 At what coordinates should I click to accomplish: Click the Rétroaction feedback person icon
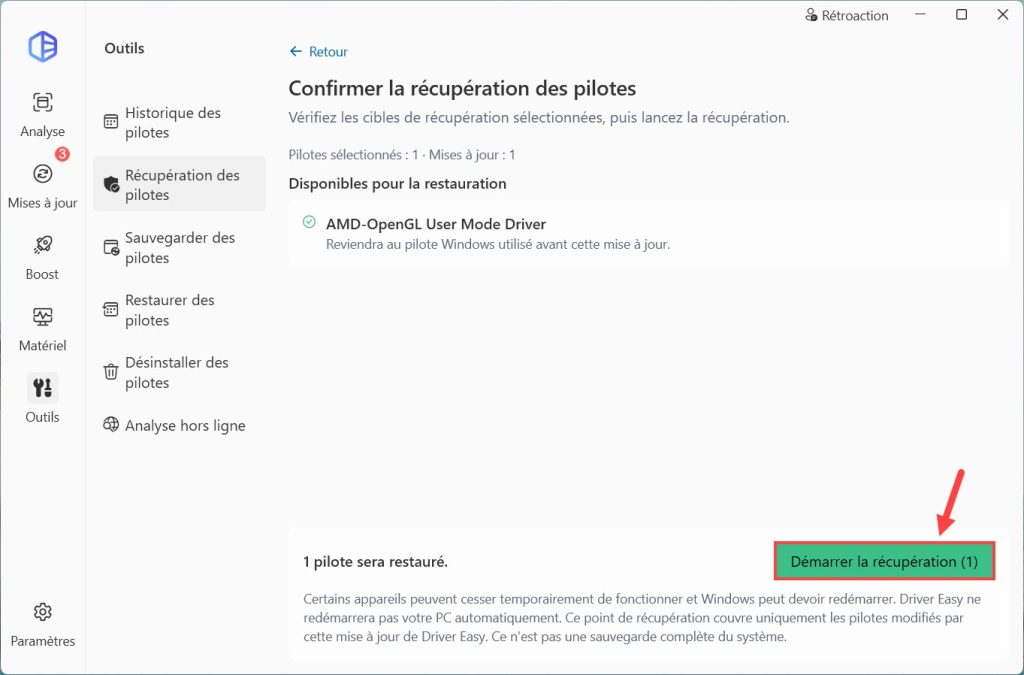pos(811,15)
